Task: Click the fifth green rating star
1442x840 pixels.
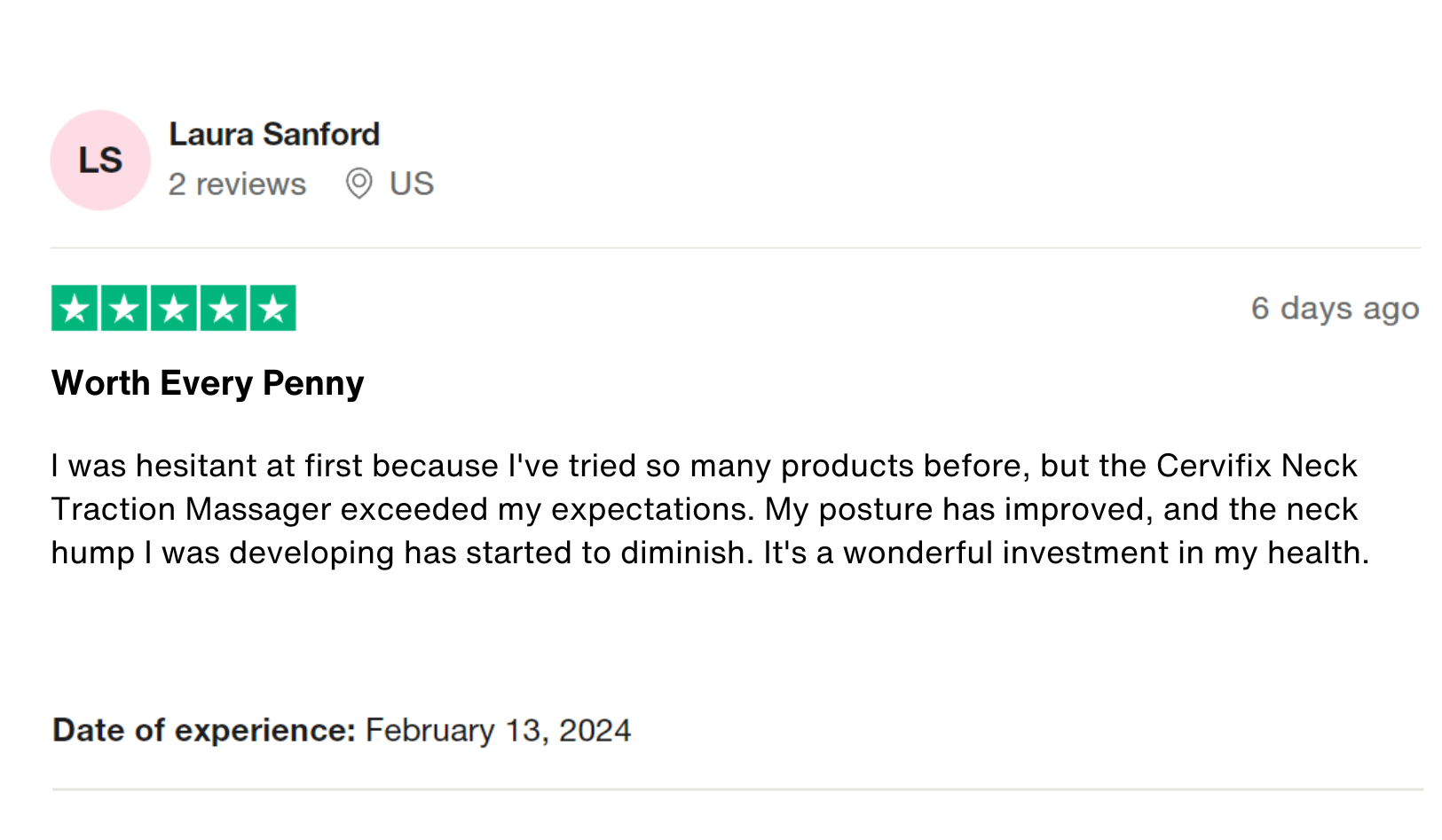Action: click(273, 309)
